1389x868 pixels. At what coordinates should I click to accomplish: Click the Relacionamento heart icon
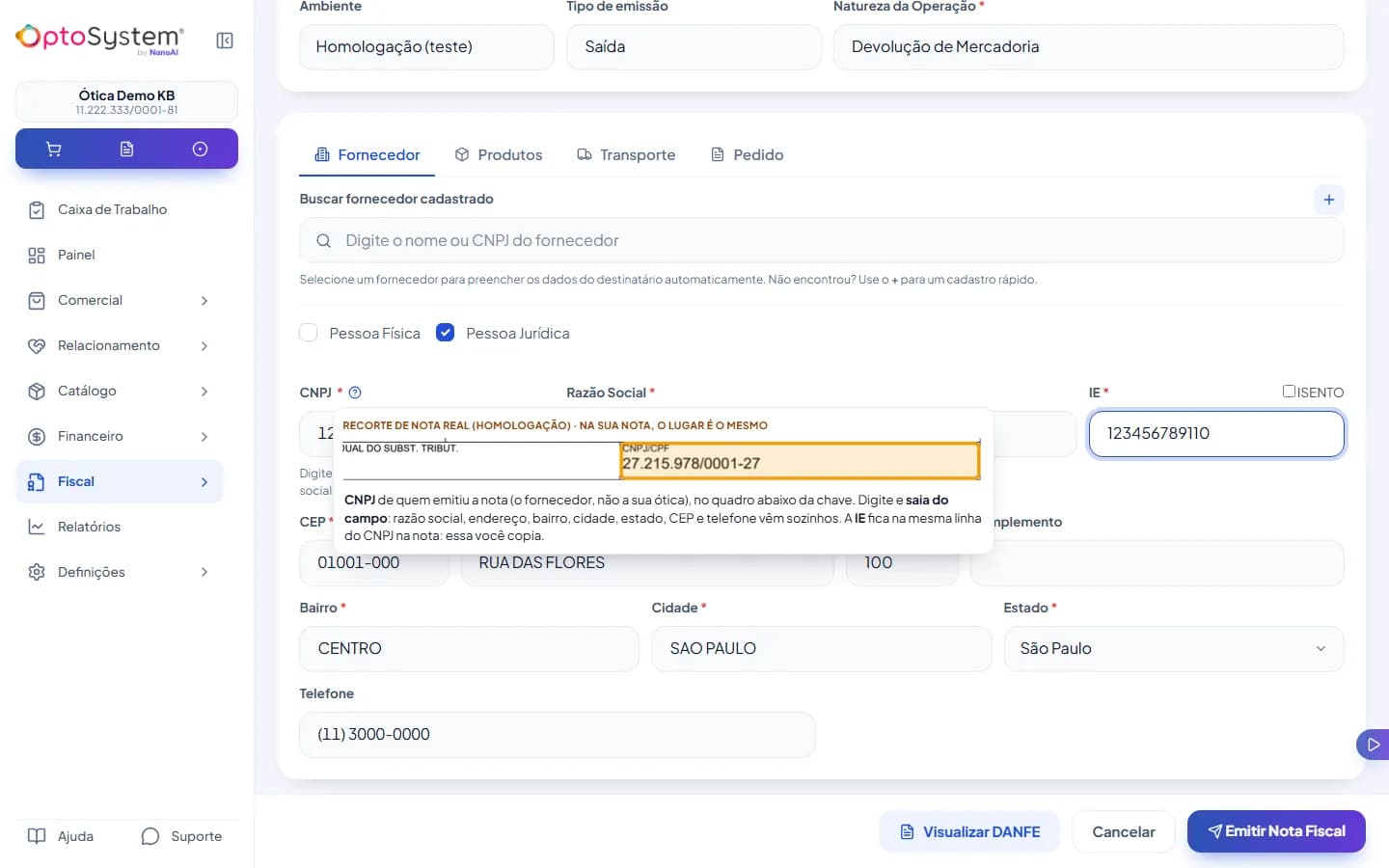[37, 346]
